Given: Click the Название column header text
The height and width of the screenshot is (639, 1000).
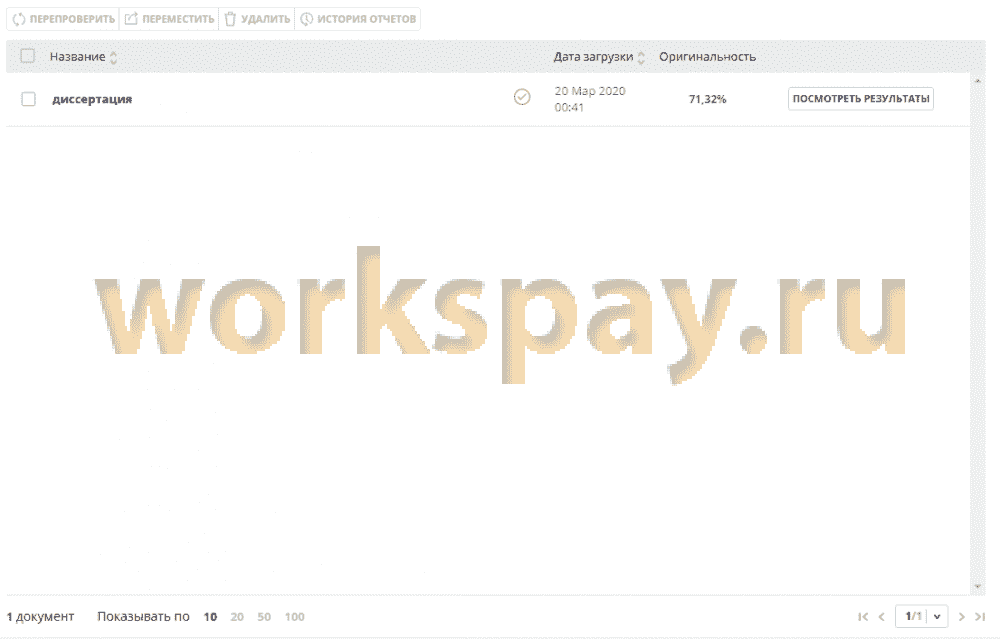Looking at the screenshot, I should click(x=77, y=57).
